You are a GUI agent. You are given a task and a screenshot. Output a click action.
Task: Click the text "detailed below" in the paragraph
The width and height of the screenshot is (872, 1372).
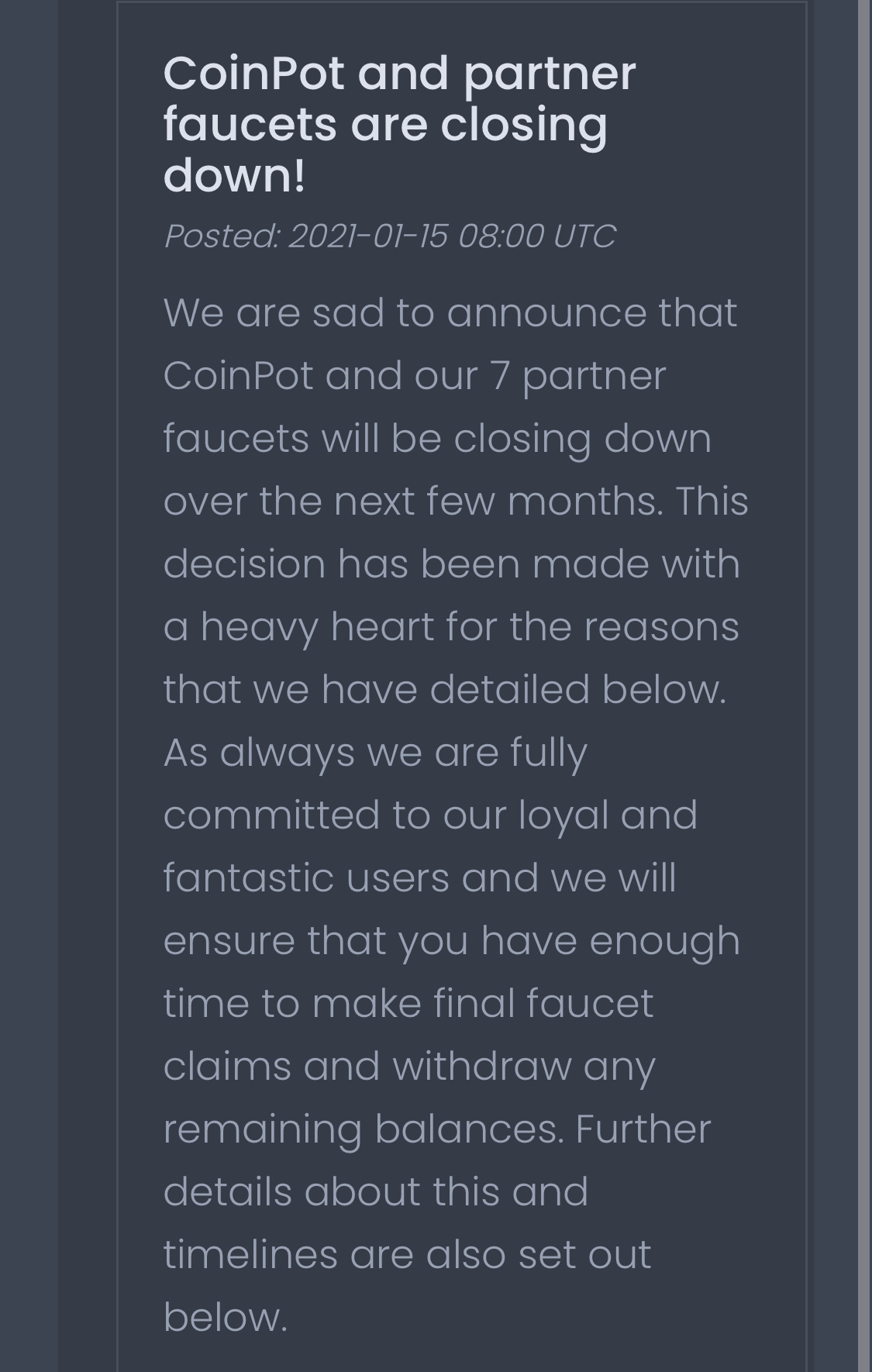pyautogui.click(x=577, y=689)
